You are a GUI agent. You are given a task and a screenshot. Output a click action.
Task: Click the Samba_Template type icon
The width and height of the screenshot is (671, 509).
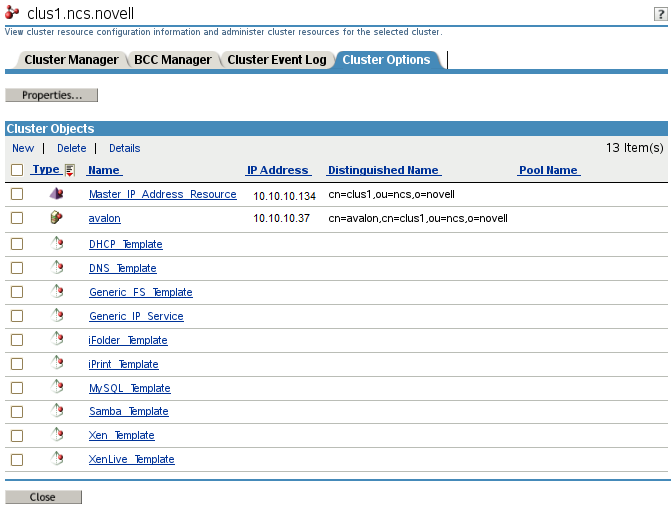[57, 411]
